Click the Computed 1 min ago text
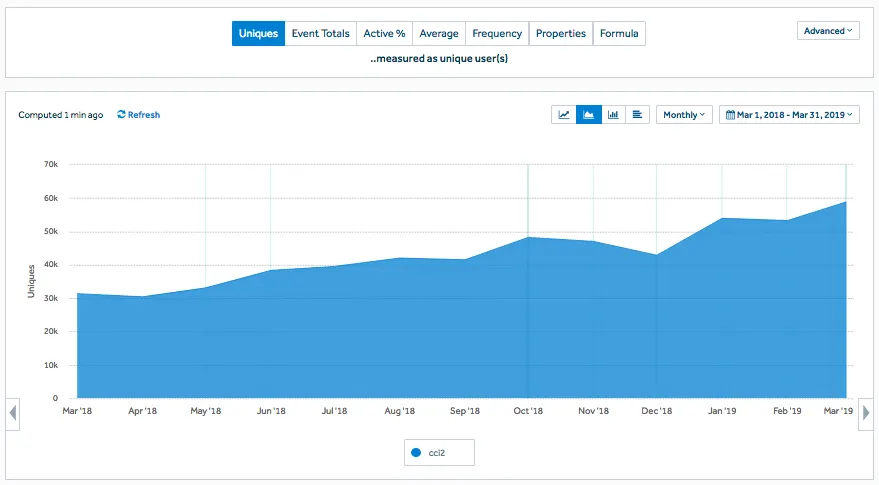This screenshot has height=485, width=879. point(61,115)
